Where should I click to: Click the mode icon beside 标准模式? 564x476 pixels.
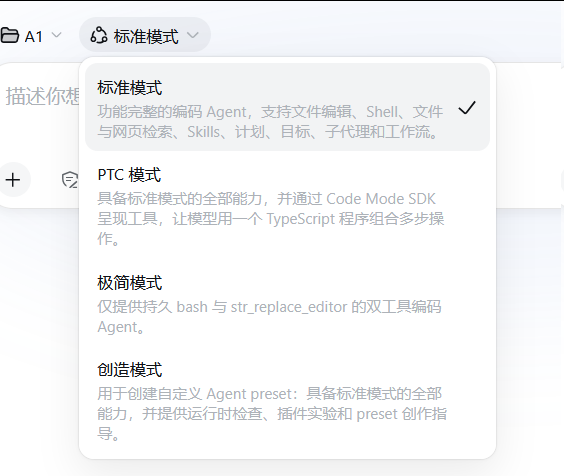coord(99,36)
